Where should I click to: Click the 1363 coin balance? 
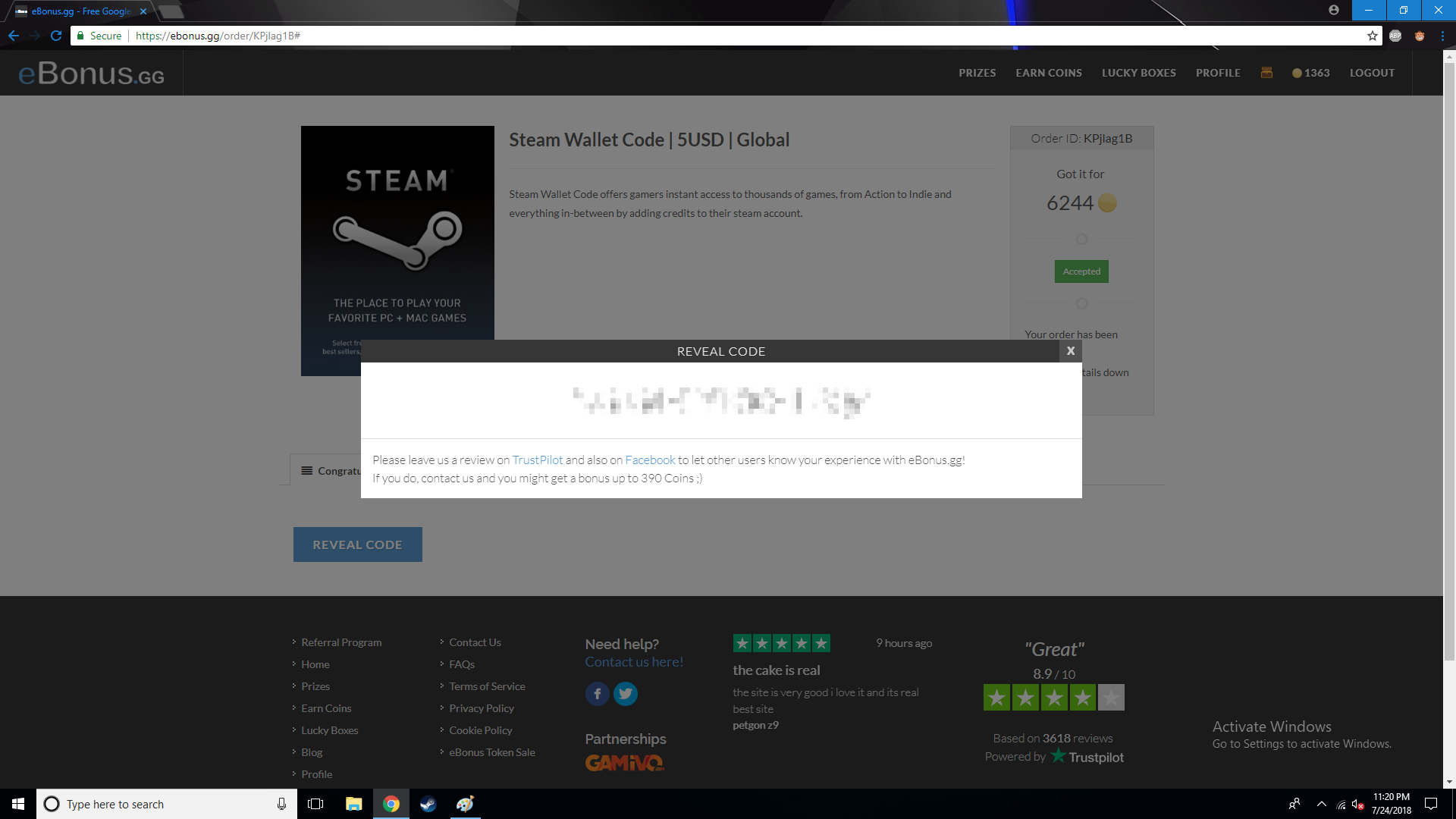pos(1311,73)
